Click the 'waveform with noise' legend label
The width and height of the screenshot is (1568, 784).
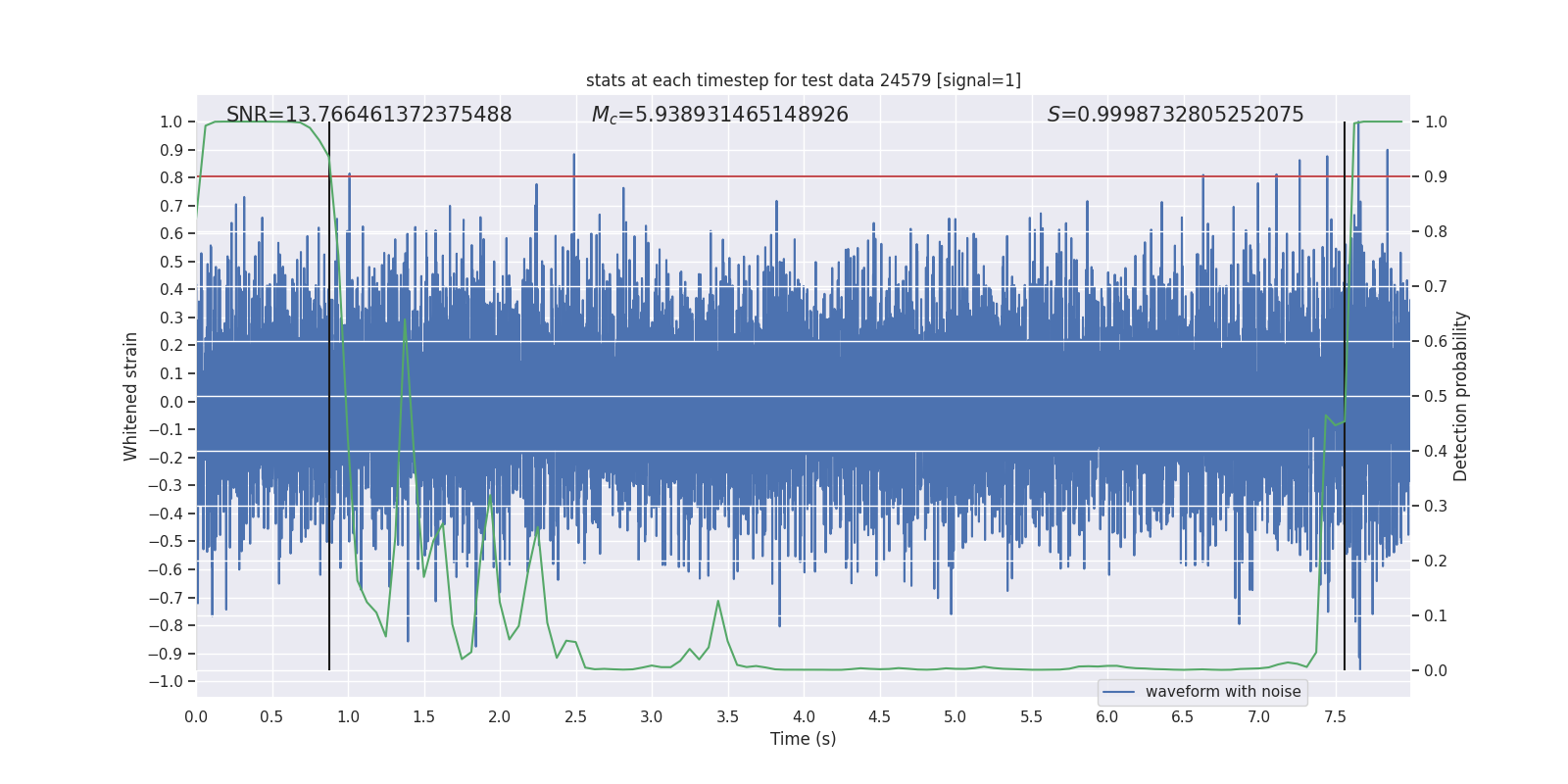pos(1223,692)
